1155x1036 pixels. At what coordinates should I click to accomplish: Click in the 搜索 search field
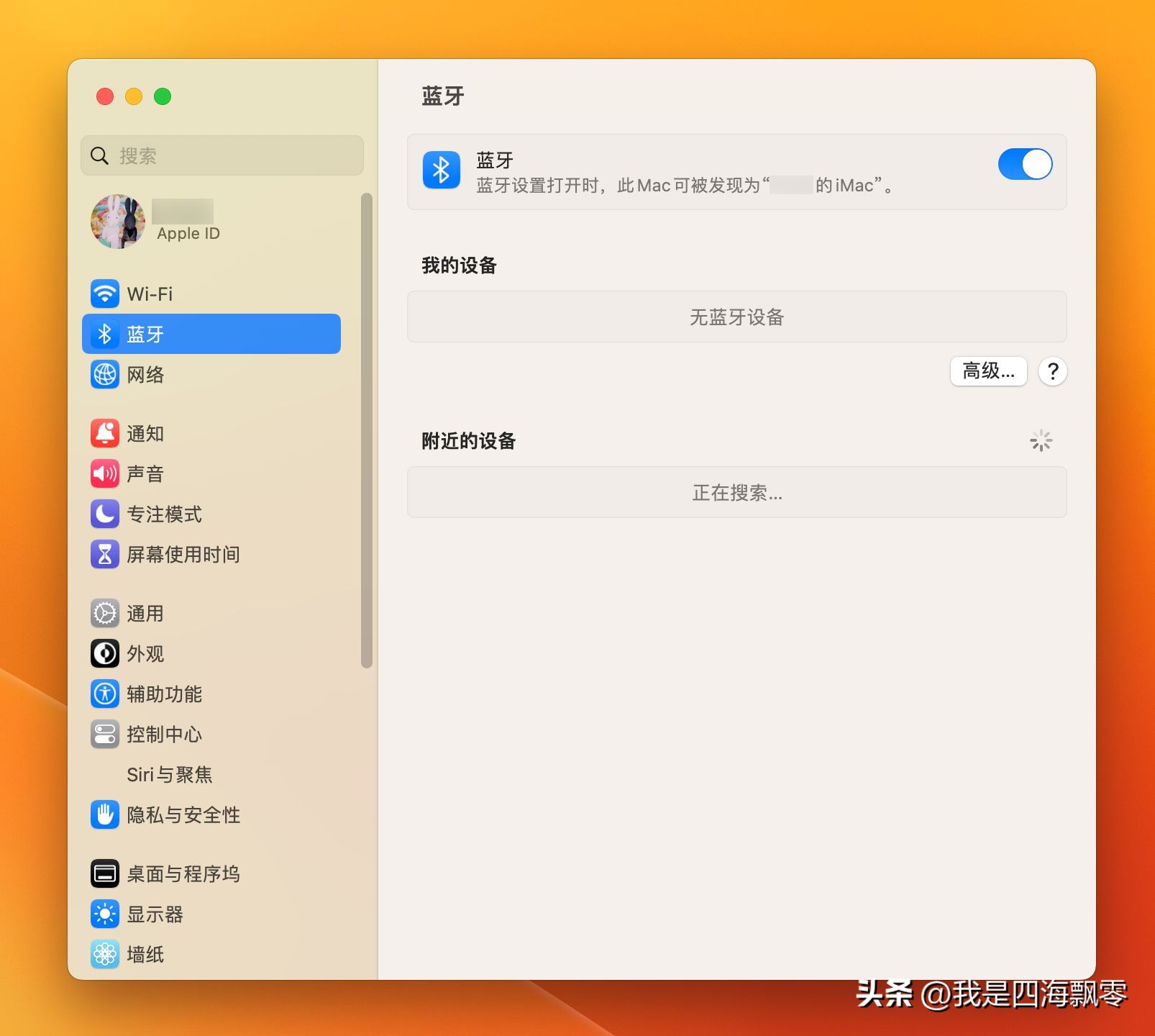pyautogui.click(x=230, y=155)
